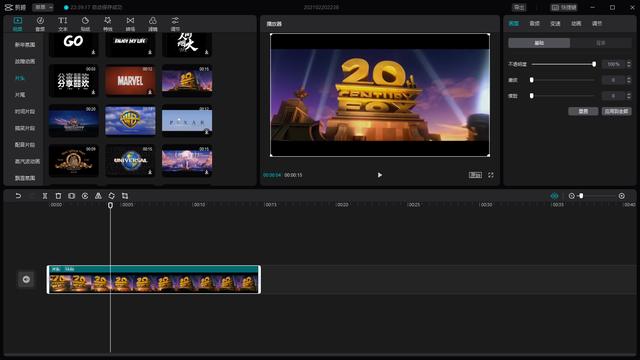This screenshot has height=360, width=640.
Task: Click the download icon on MARVEL intro
Action: [150, 92]
